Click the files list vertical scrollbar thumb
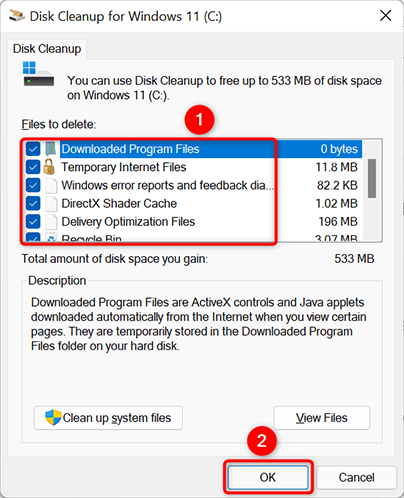404x498 pixels. pyautogui.click(x=372, y=178)
